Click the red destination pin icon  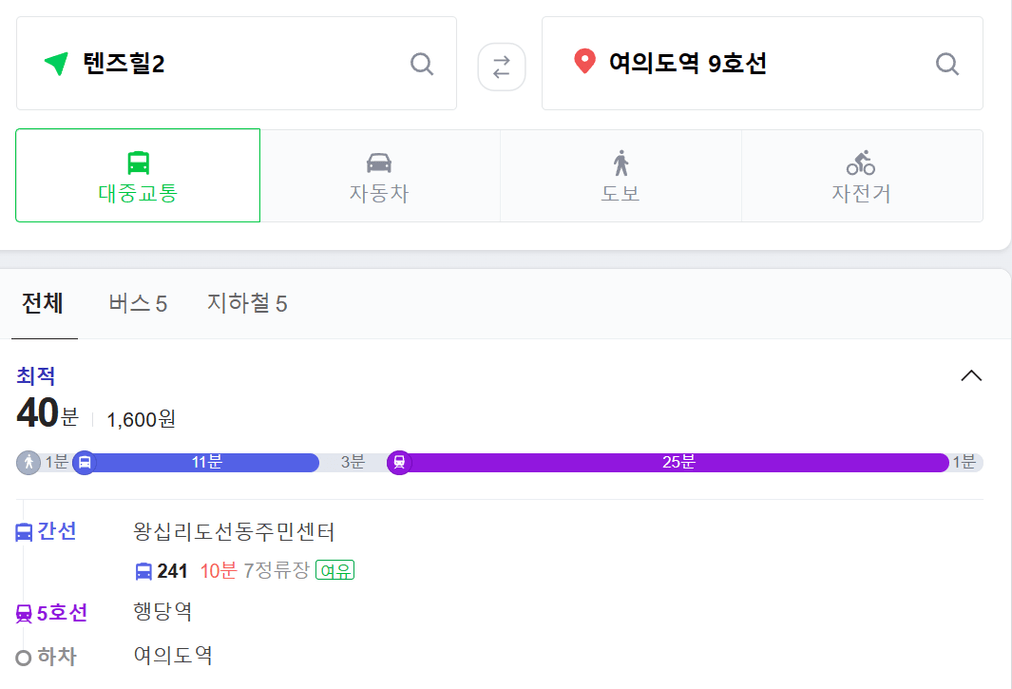click(x=585, y=61)
